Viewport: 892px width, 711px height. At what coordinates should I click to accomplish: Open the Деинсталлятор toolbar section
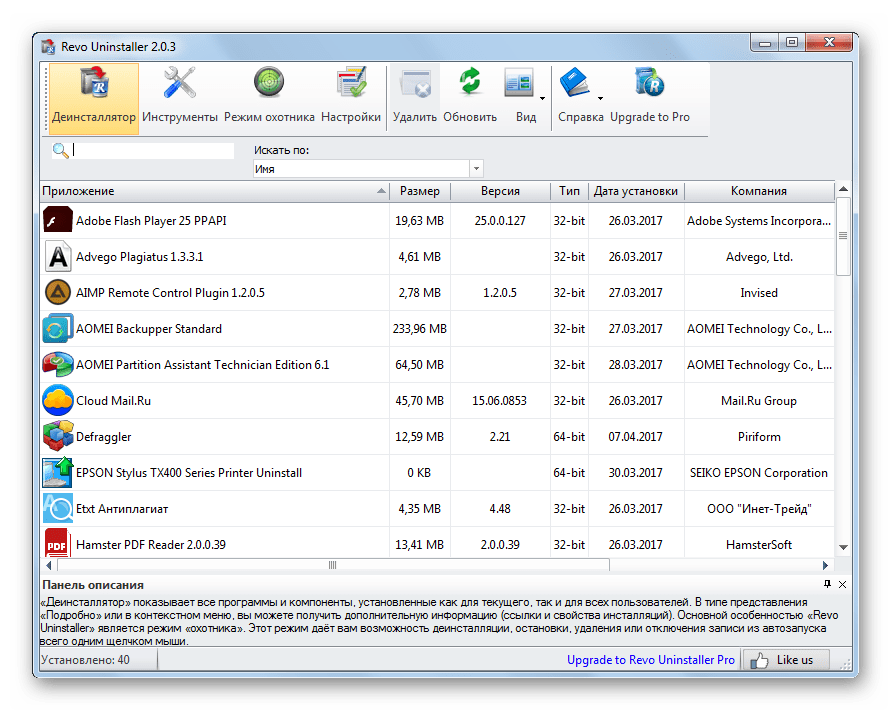tap(94, 98)
